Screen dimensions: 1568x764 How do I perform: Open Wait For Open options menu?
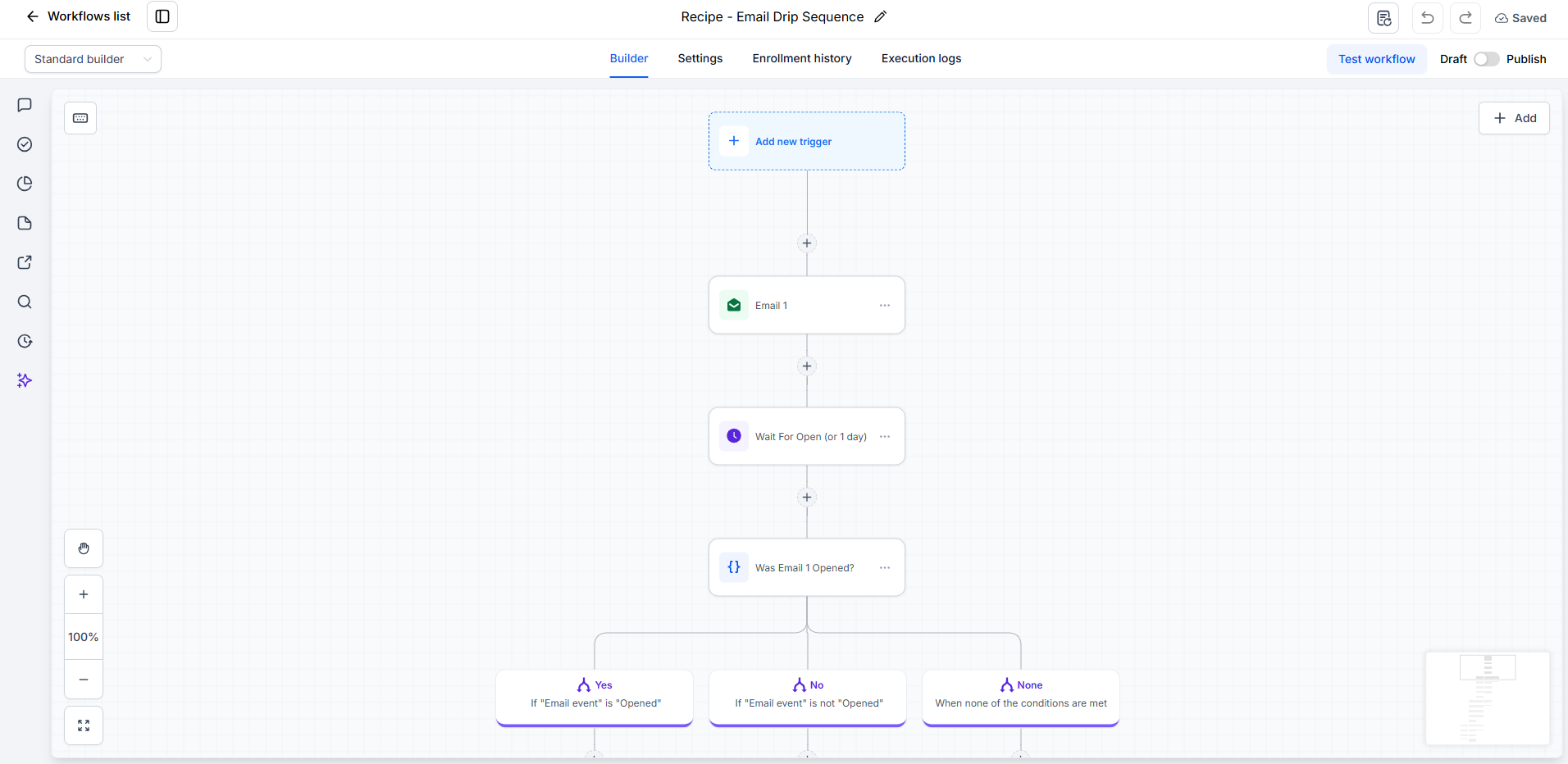tap(885, 436)
